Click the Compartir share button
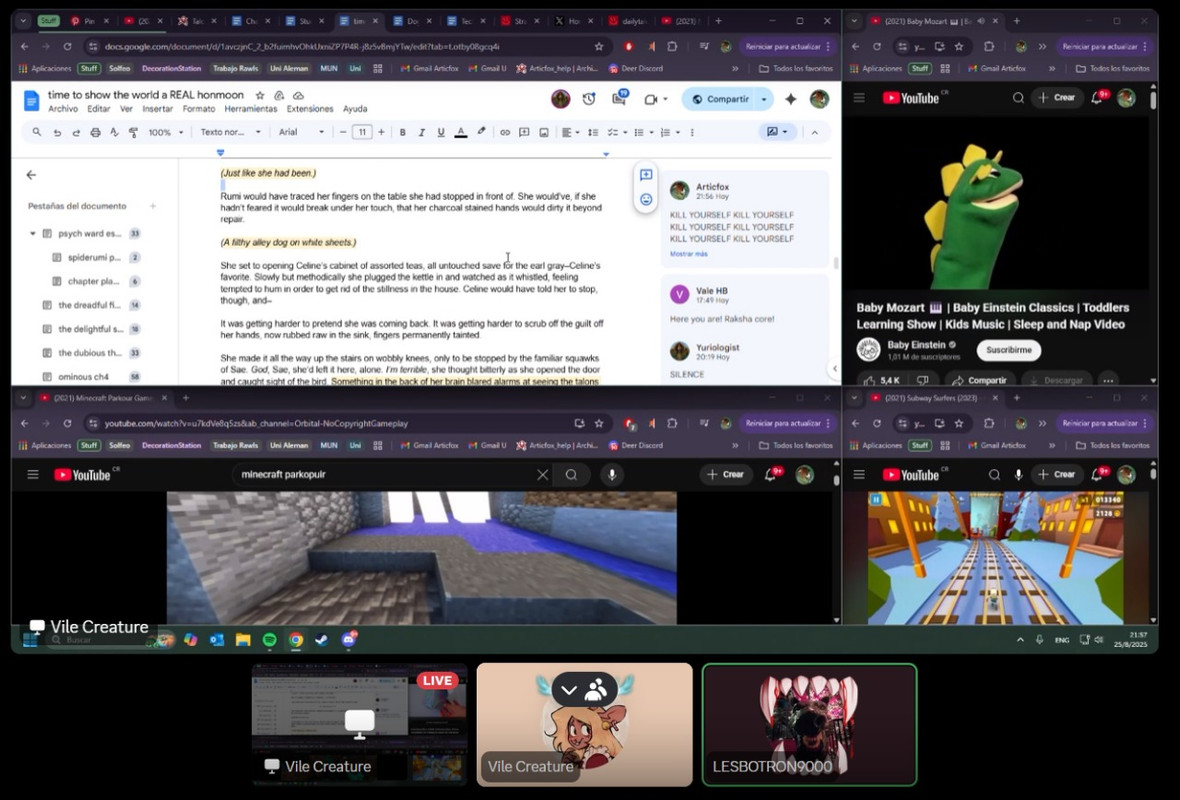The width and height of the screenshot is (1180, 800). (x=719, y=99)
